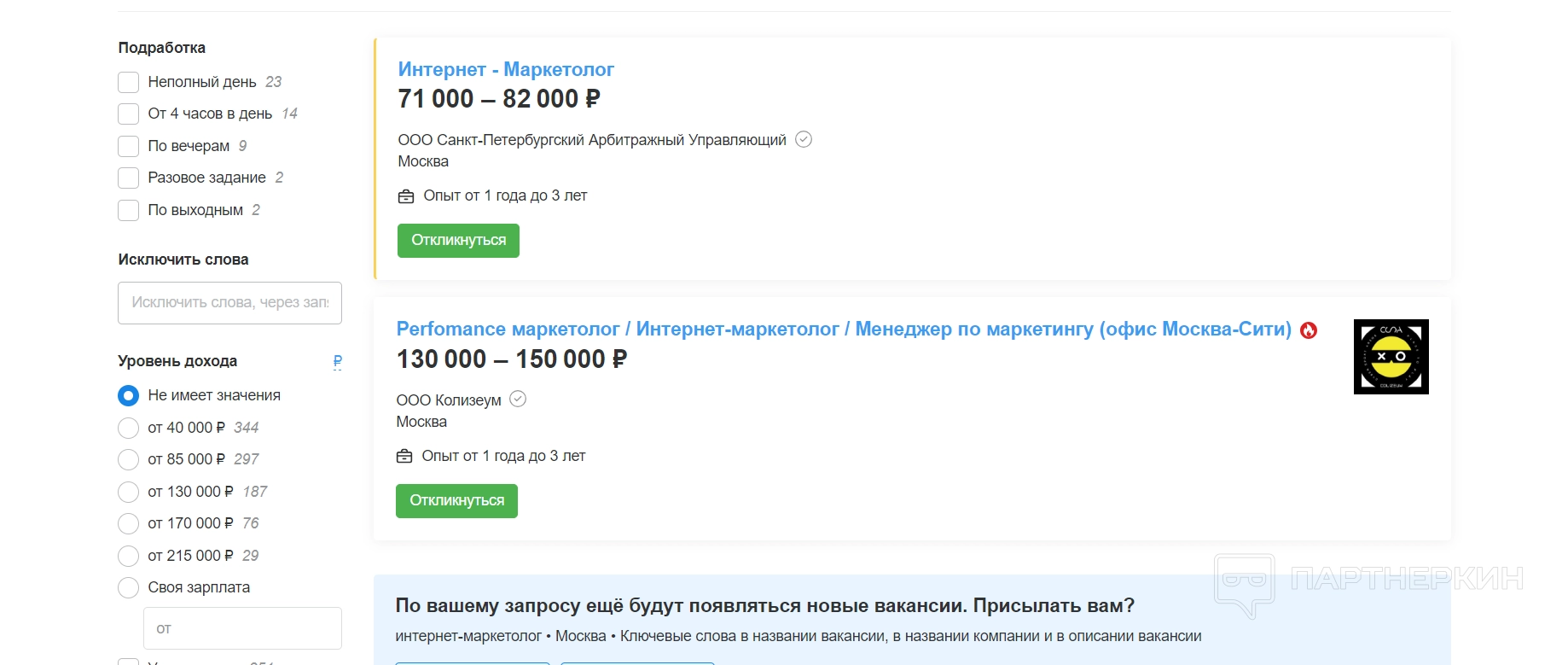Viewport: 1568px width, 665px height.
Task: Select the Своя зарплата radio button
Action: (x=129, y=587)
